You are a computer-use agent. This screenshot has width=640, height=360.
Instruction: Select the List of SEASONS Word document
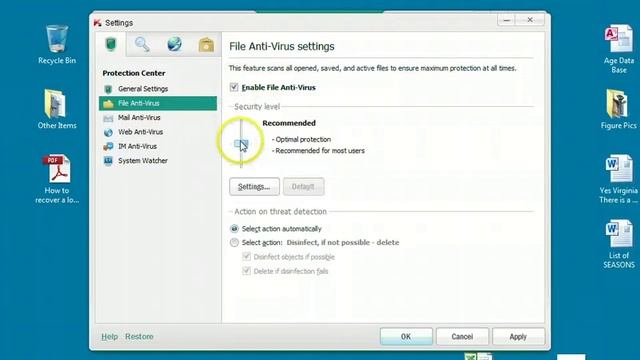618,244
